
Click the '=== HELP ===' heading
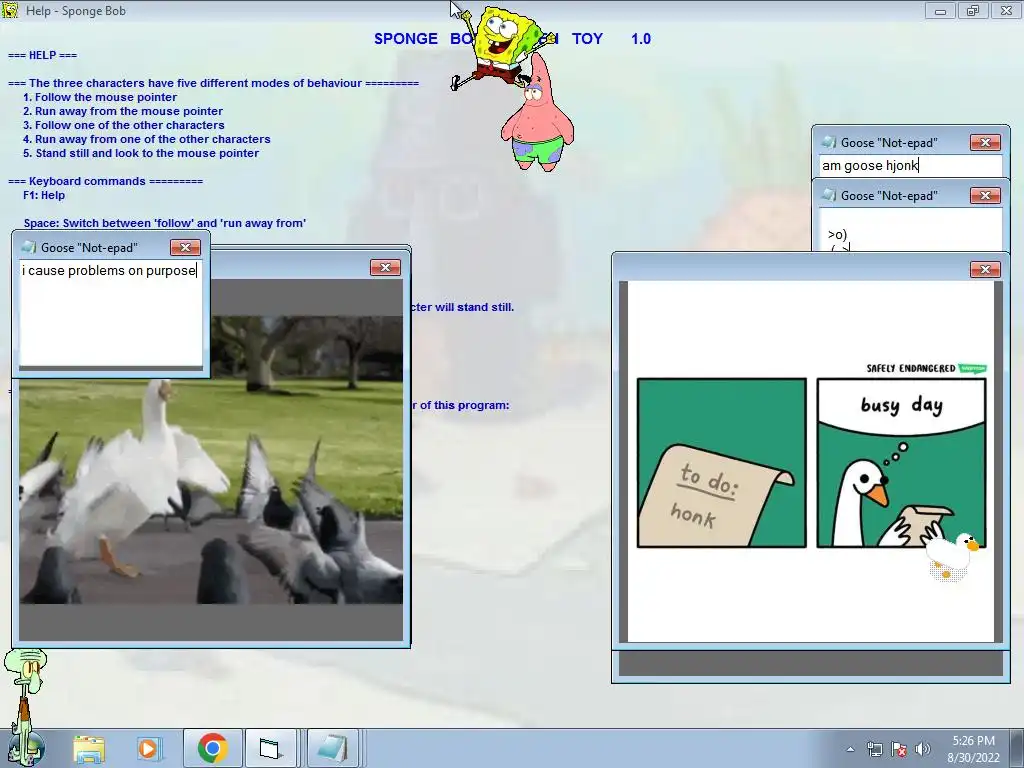(x=42, y=55)
